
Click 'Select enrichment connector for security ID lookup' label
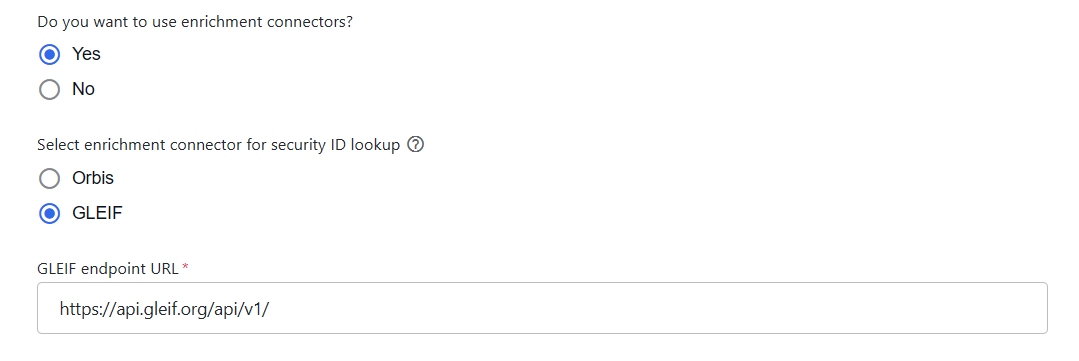click(219, 145)
